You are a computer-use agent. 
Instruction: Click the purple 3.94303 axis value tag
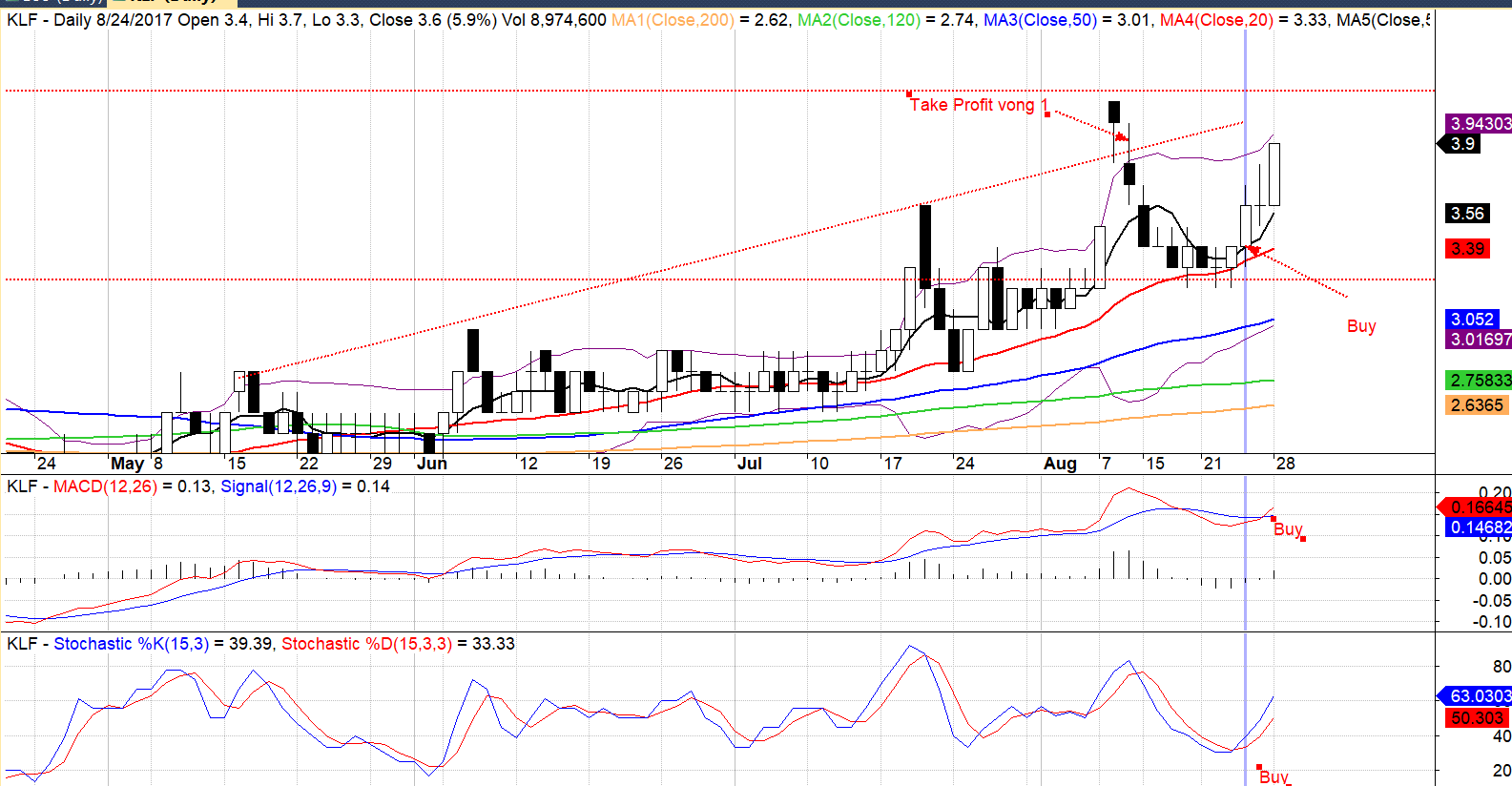tap(1480, 124)
